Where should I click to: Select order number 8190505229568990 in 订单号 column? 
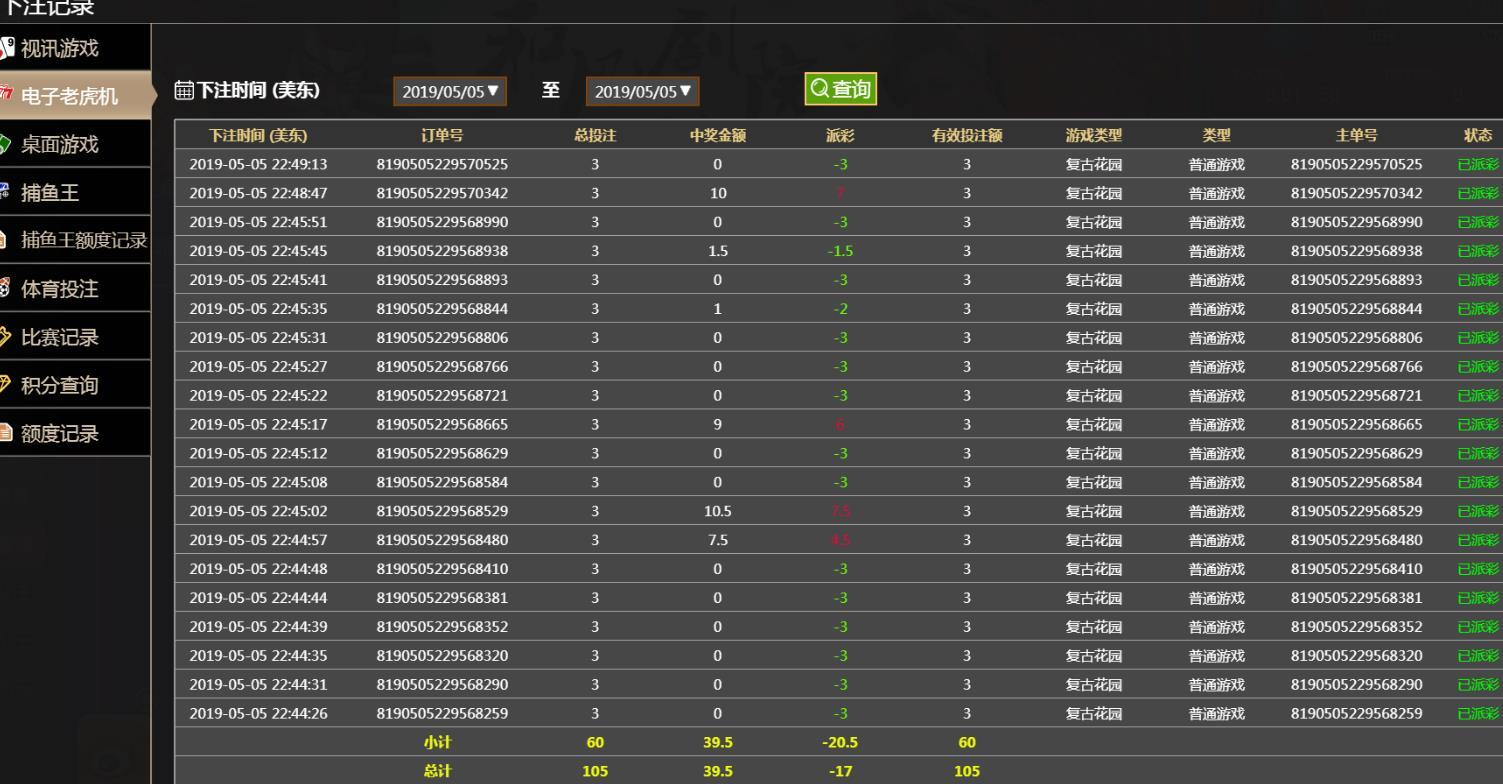(x=442, y=222)
